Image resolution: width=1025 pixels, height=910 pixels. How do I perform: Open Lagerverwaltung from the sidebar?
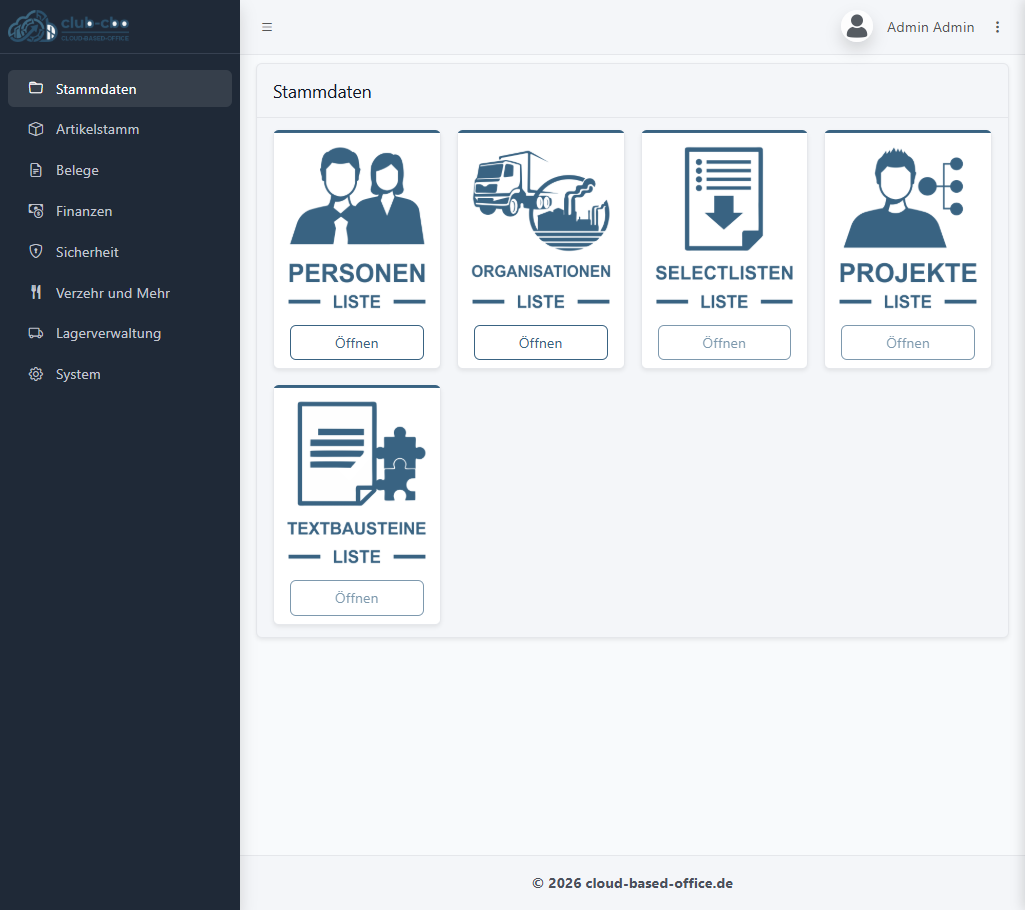(x=120, y=333)
